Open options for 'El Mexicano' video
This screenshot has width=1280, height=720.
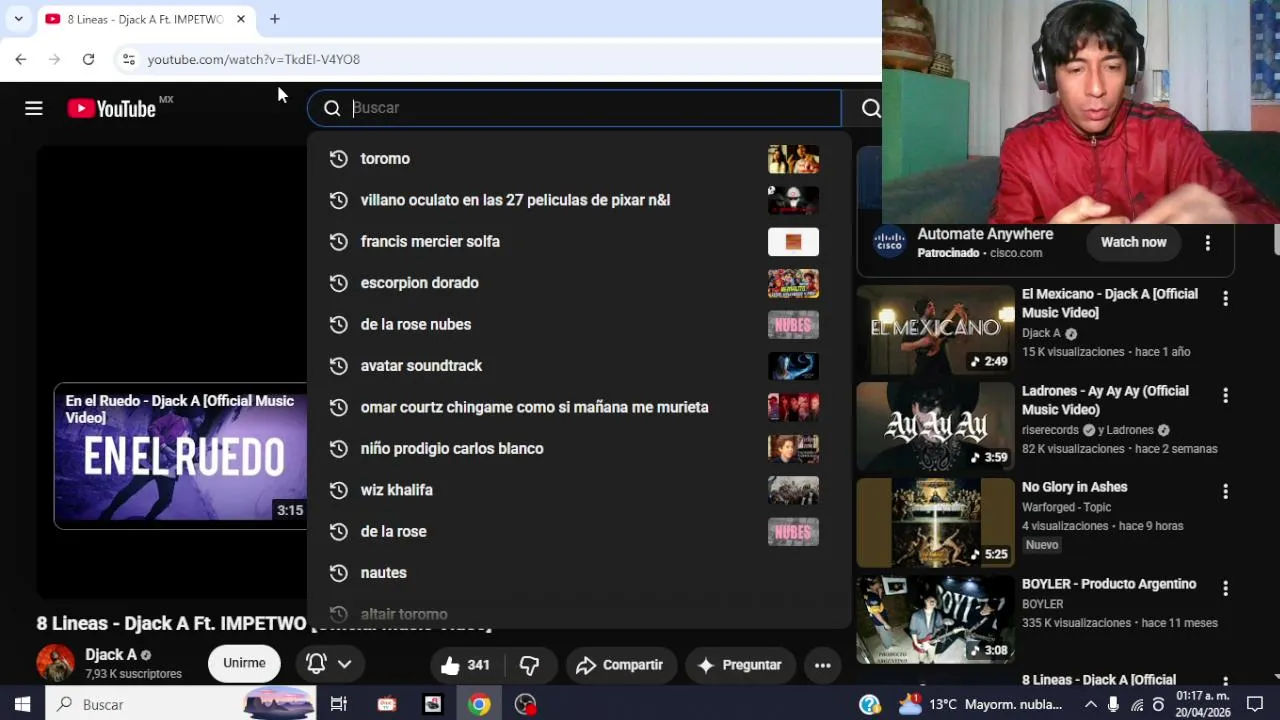point(1225,298)
